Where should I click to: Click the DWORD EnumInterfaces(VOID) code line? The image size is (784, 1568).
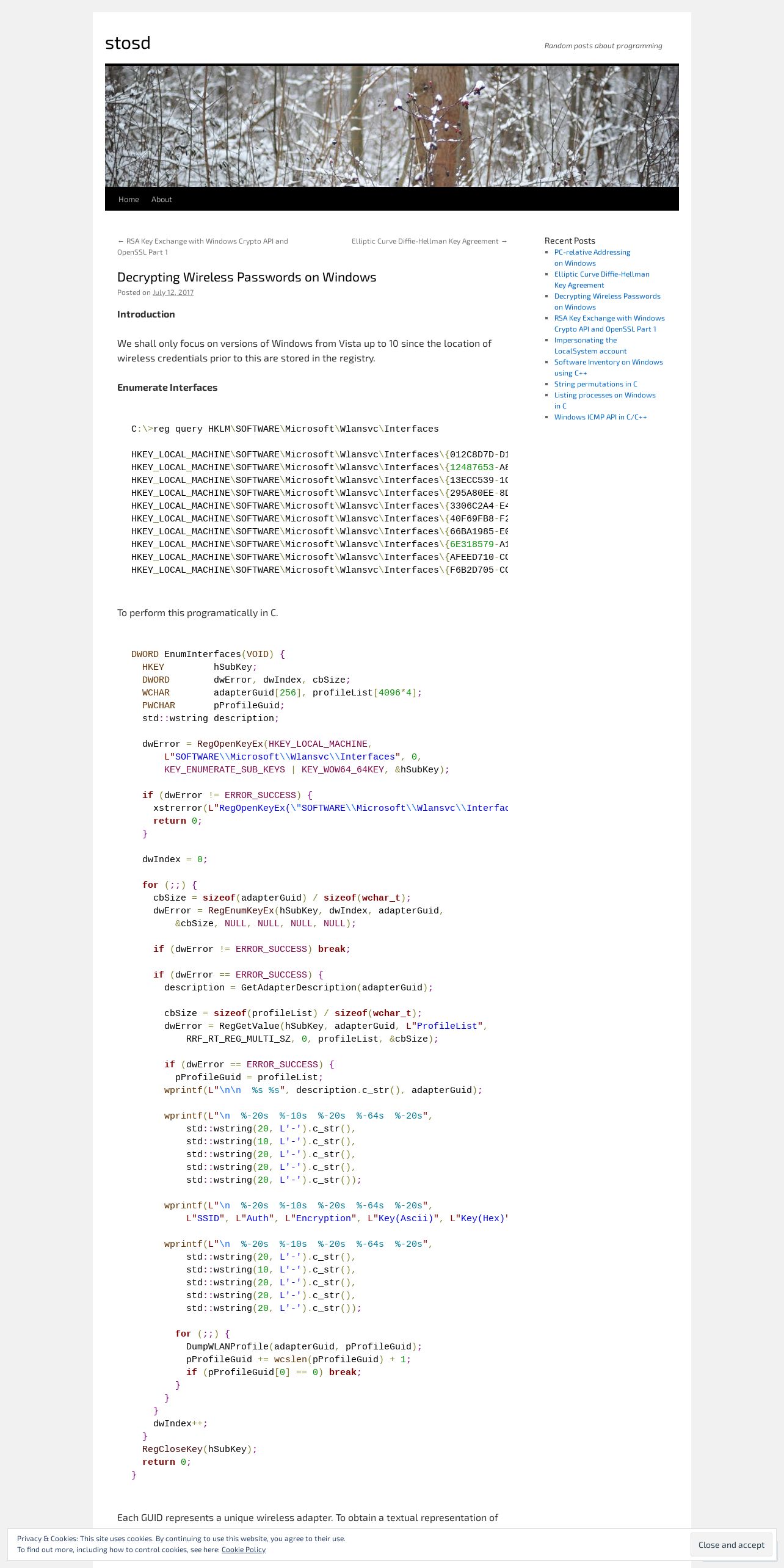pyautogui.click(x=208, y=655)
